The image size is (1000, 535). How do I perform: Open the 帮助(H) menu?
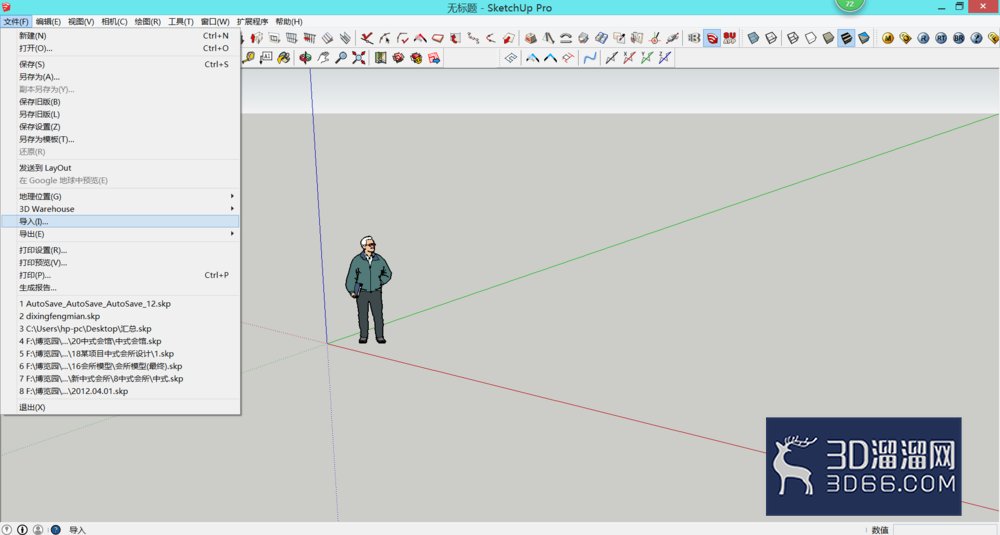289,22
